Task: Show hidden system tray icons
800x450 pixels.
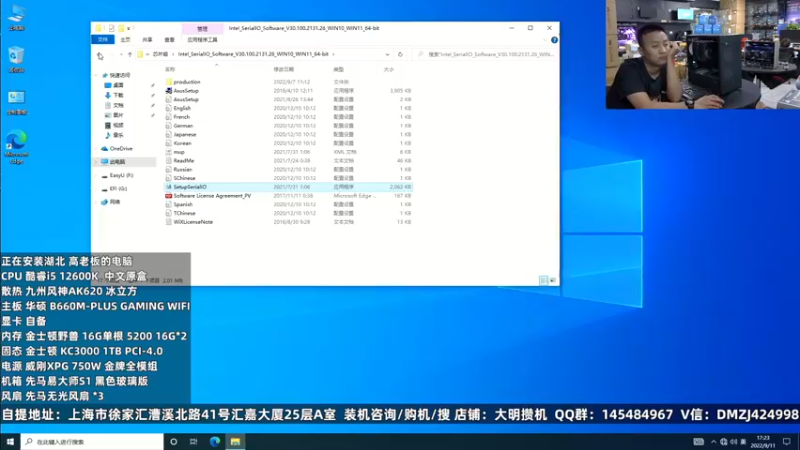Action: (713, 442)
